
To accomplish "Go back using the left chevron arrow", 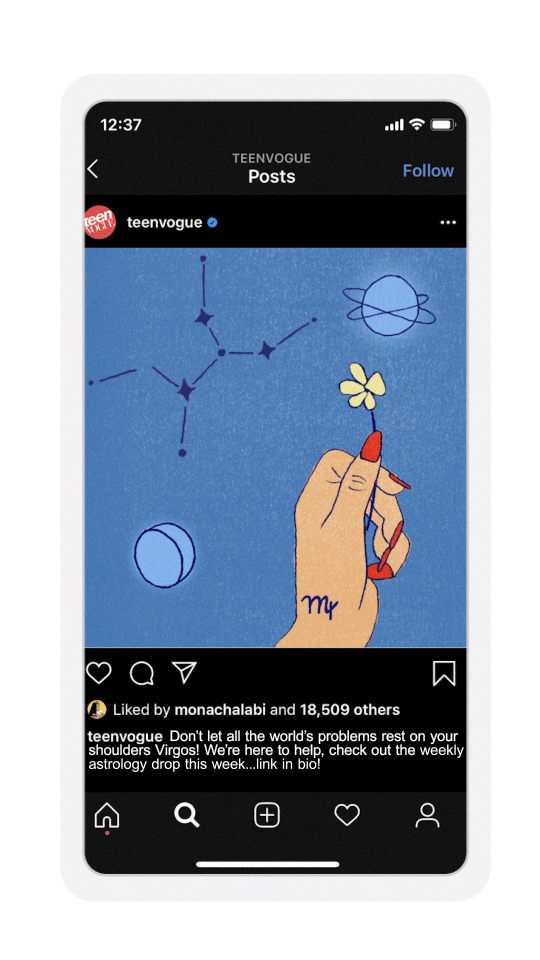I will [x=92, y=169].
